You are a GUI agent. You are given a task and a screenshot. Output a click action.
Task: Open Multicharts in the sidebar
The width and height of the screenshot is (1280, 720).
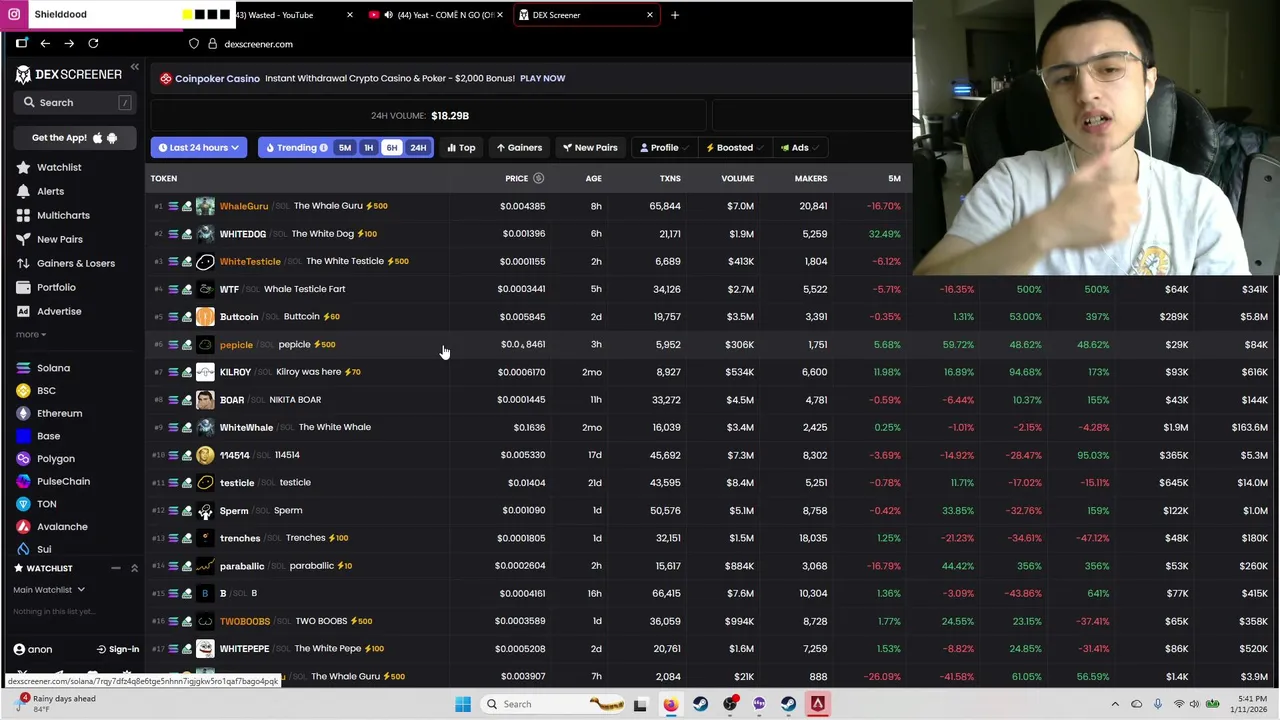click(62, 215)
